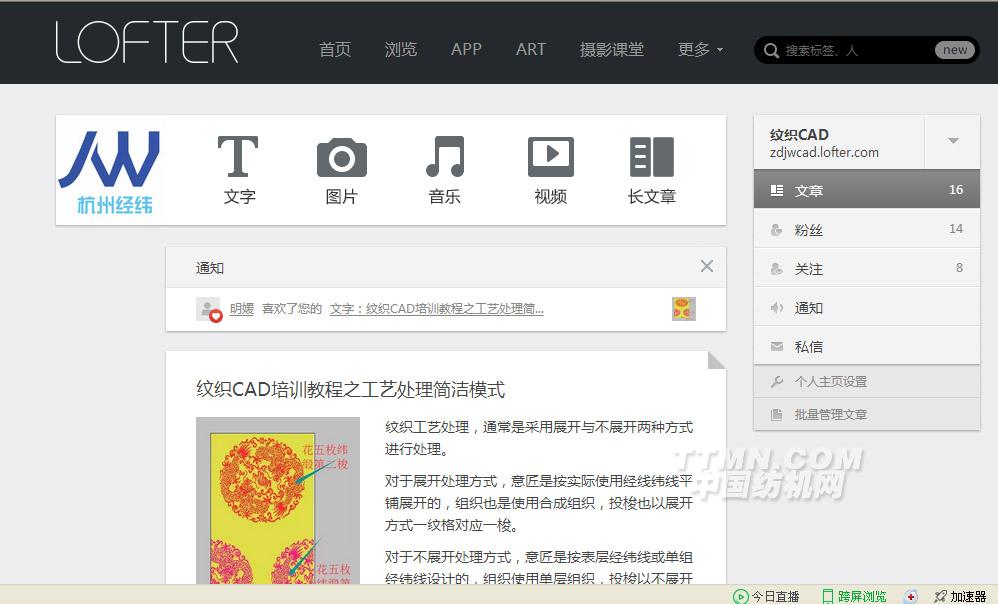The width and height of the screenshot is (998, 604).
Task: Go to 首页 in the navigation bar
Action: [335, 49]
